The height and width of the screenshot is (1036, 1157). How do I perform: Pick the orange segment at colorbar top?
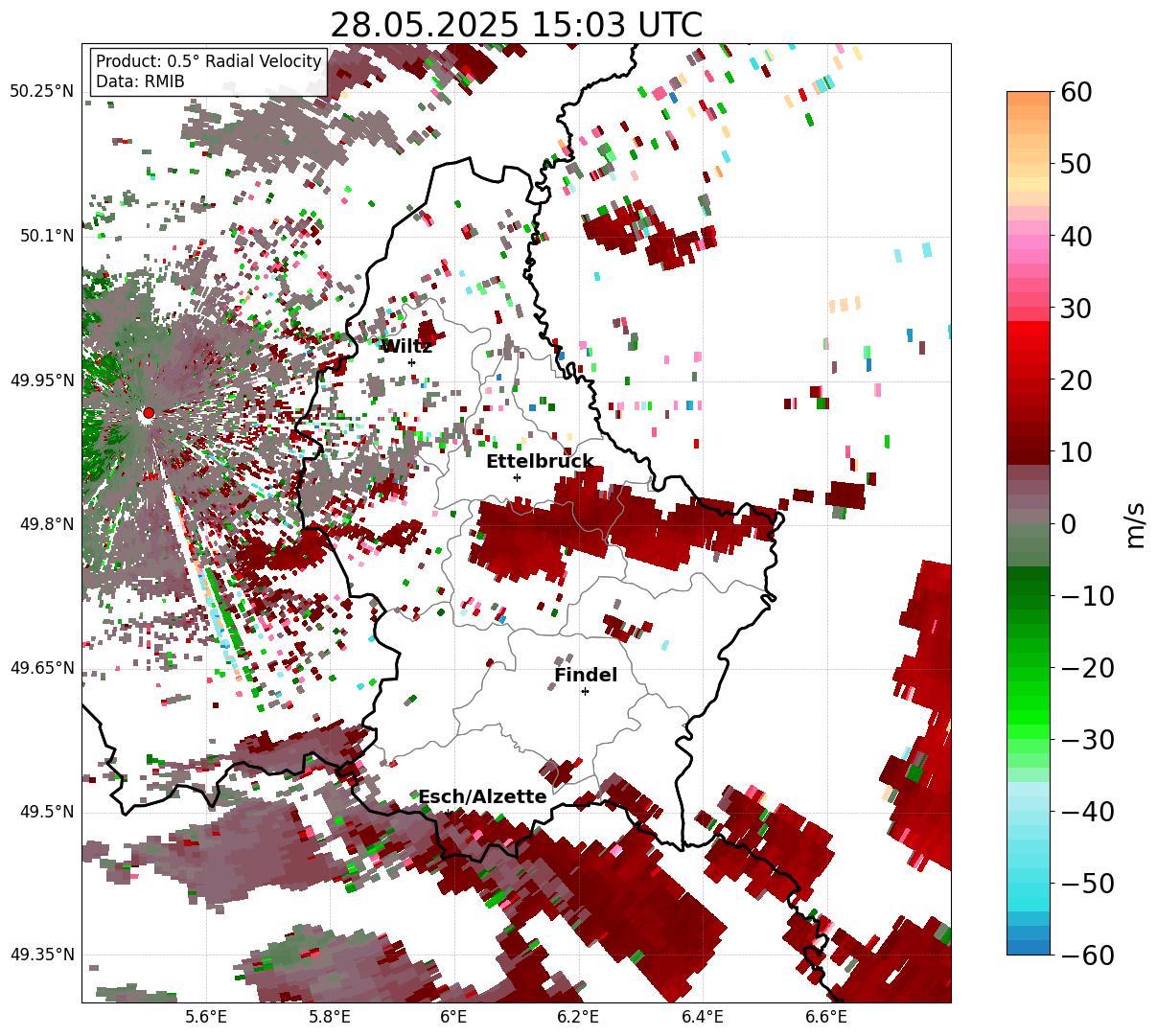(1029, 99)
